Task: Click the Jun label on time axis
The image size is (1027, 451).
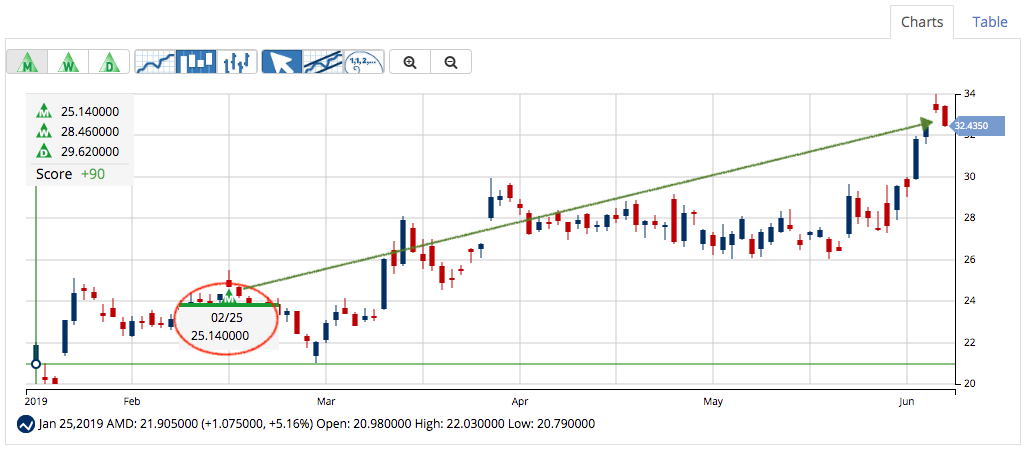Action: pos(907,399)
